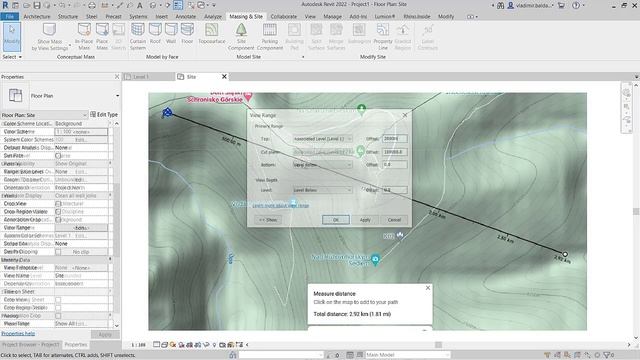640x360 pixels.
Task: Close the Site view tab
Action: click(224, 77)
